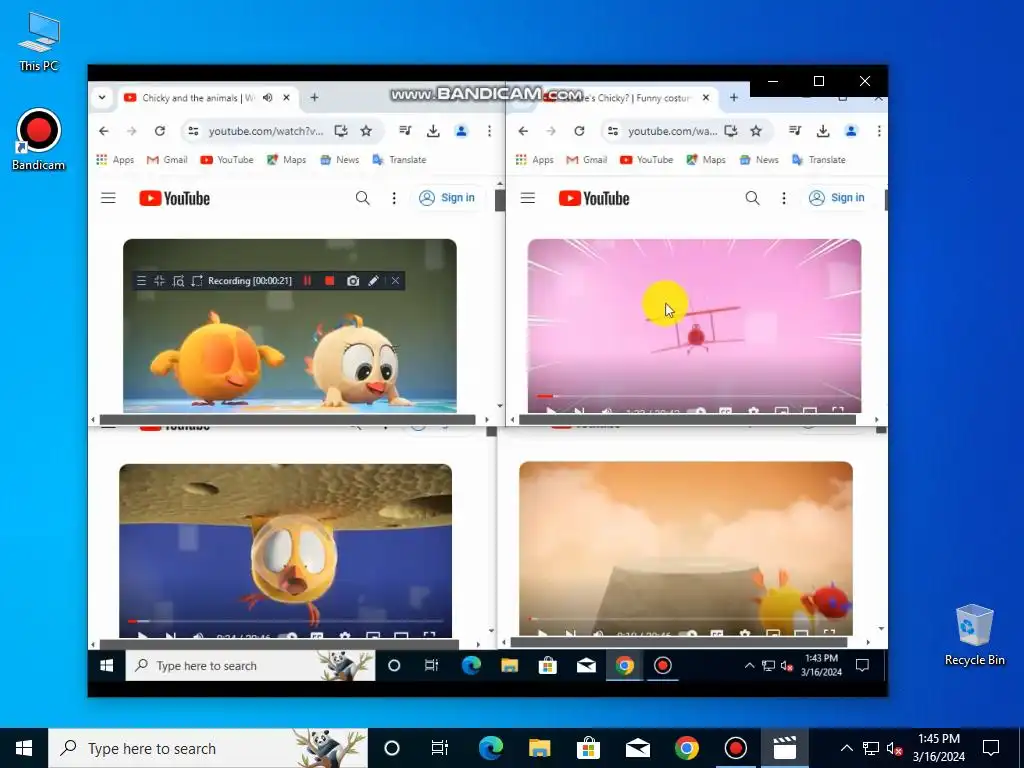Open YouTube settings dots in top-left window
Screen dimensions: 1024x768
point(394,198)
